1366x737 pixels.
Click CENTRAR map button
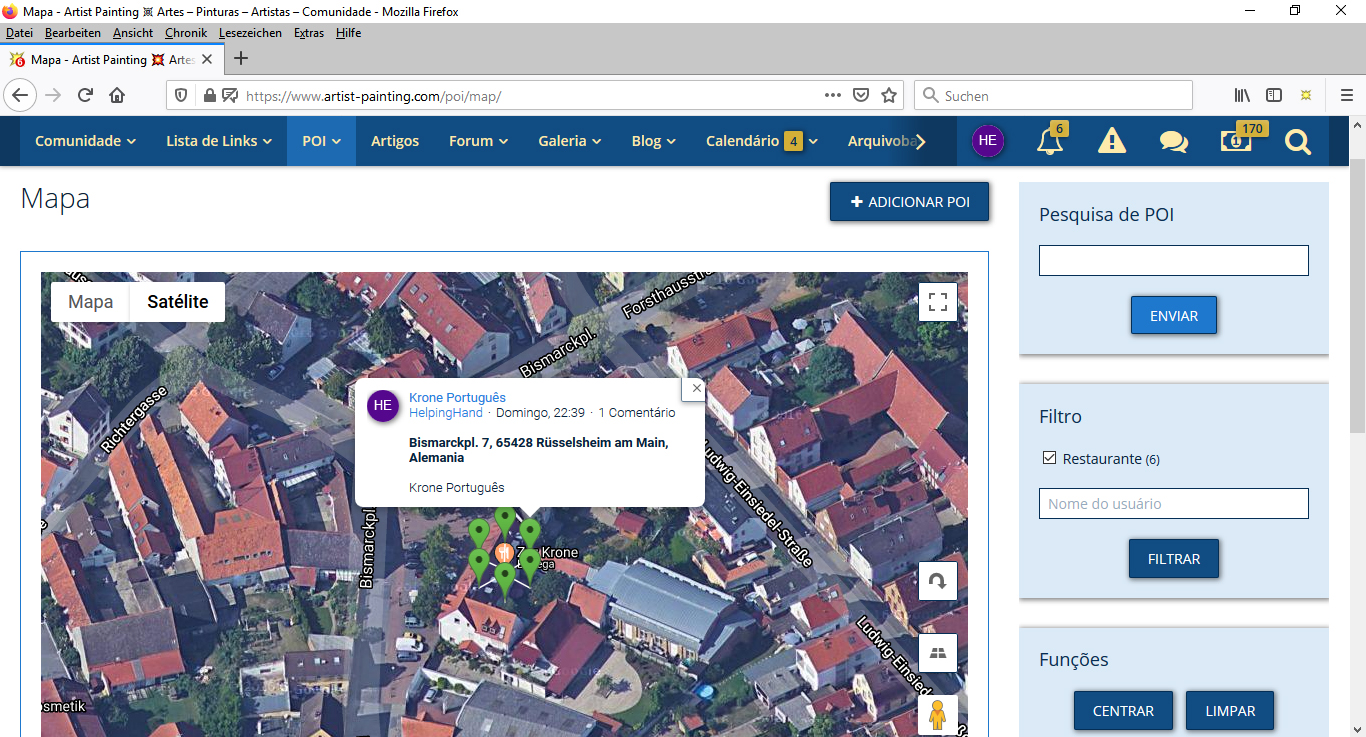tap(1123, 711)
